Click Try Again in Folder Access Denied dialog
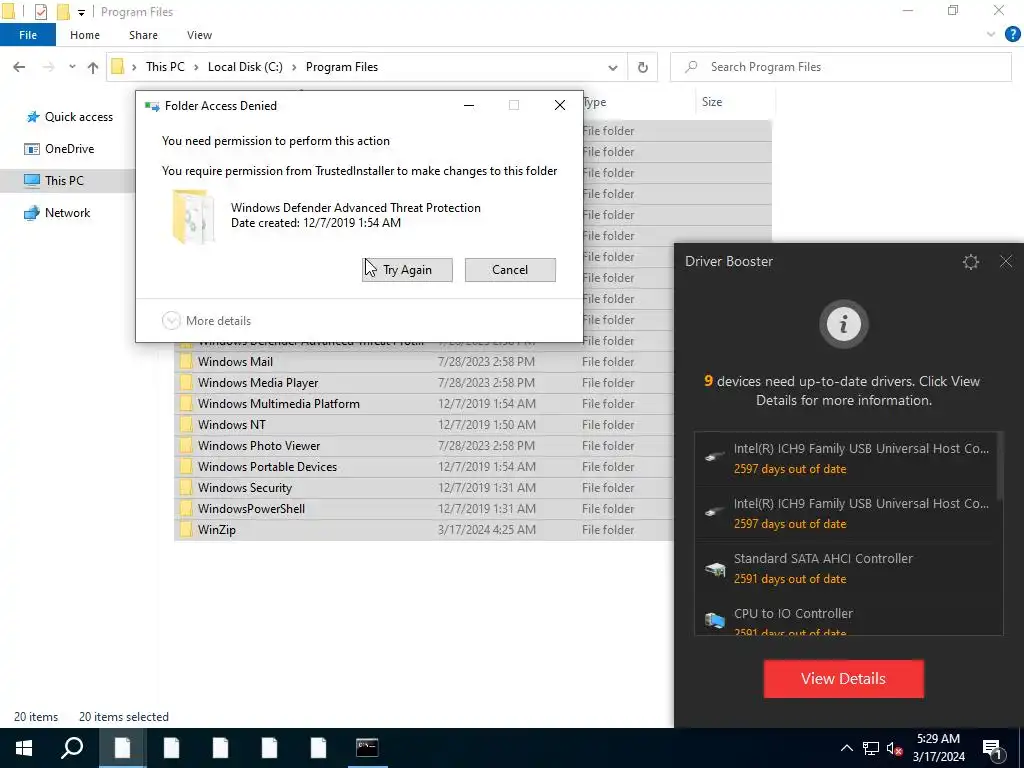Viewport: 1024px width, 768px height. click(407, 270)
